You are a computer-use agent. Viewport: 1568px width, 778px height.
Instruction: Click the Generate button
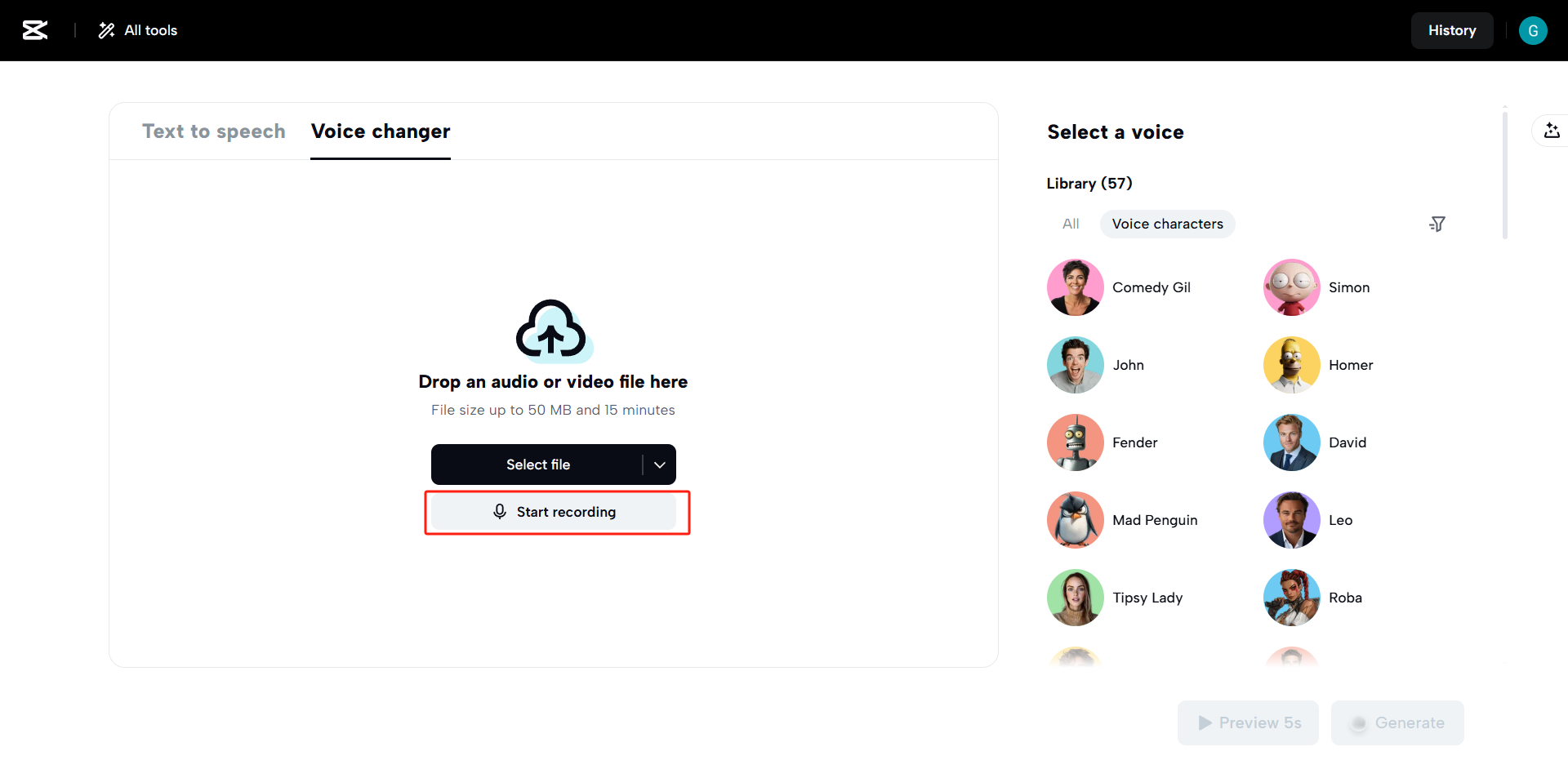click(x=1397, y=722)
